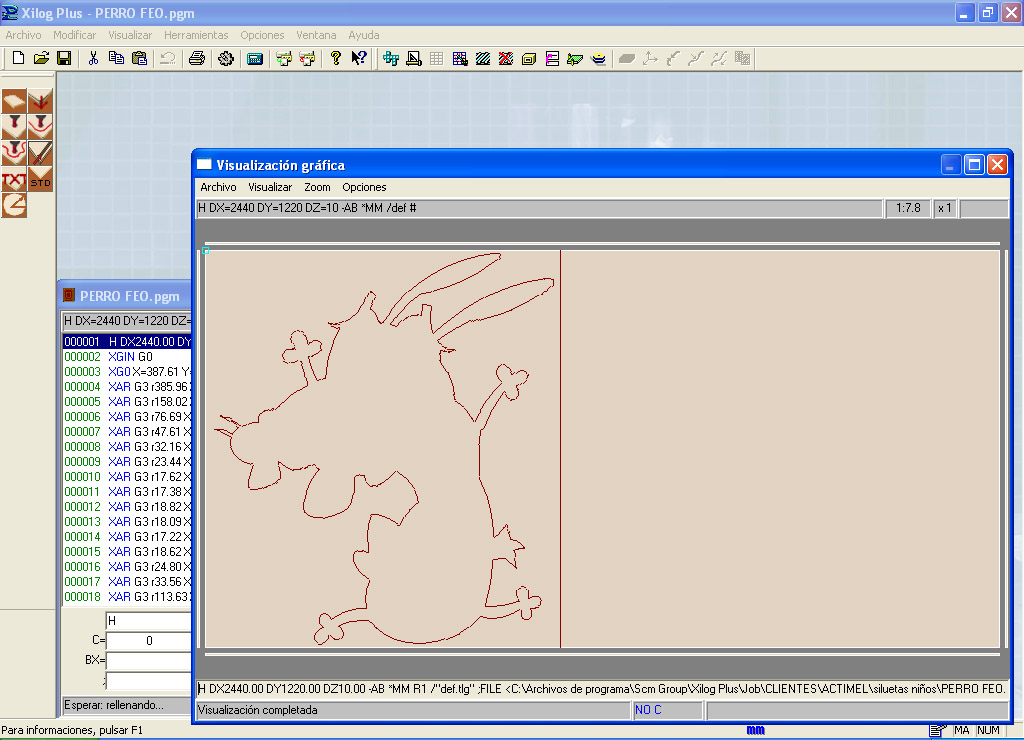
Task: Click the PERRO FEO.pgm window title bar
Action: [130, 296]
